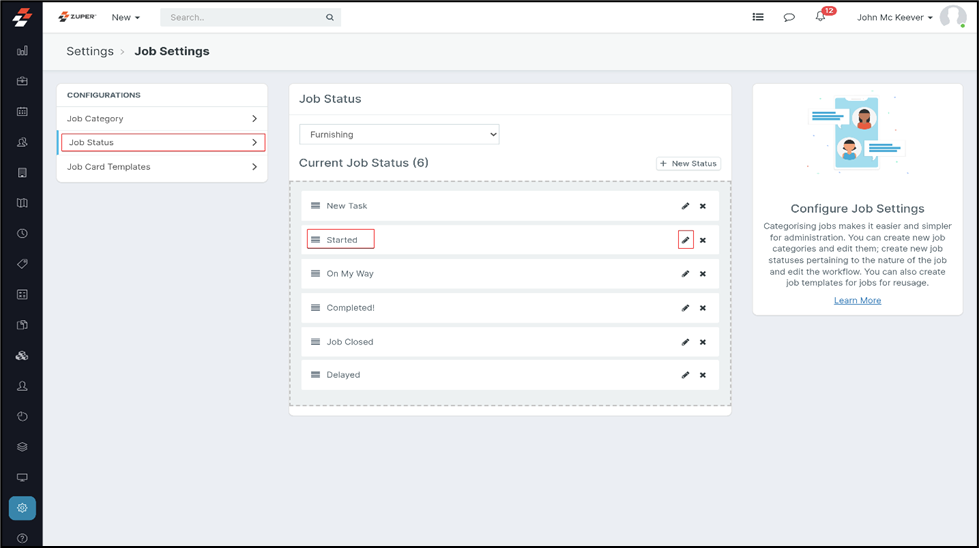This screenshot has height=548, width=979.
Task: Go to Settings breadcrumb
Action: pyautogui.click(x=90, y=51)
